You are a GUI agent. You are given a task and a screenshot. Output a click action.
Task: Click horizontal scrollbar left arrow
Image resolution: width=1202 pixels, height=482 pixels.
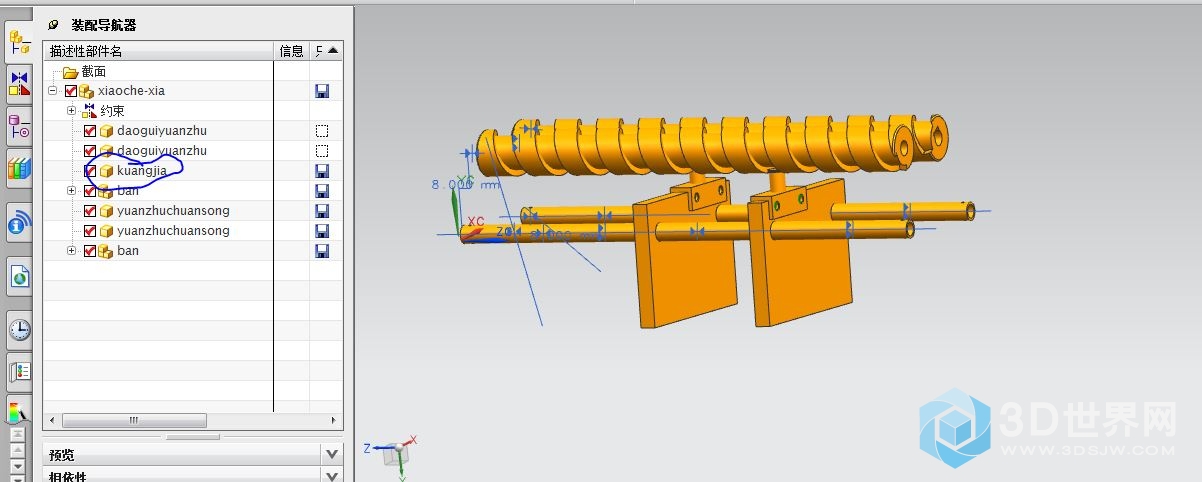click(53, 421)
